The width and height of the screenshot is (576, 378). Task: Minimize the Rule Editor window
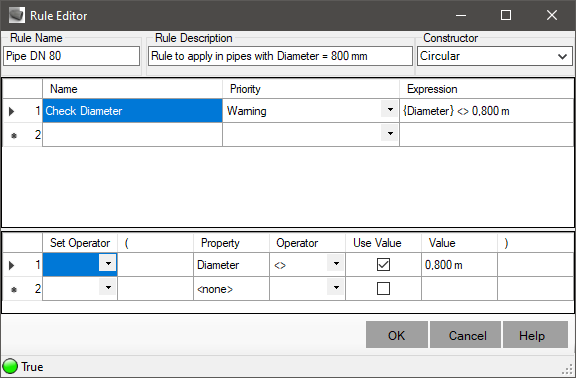(x=461, y=15)
